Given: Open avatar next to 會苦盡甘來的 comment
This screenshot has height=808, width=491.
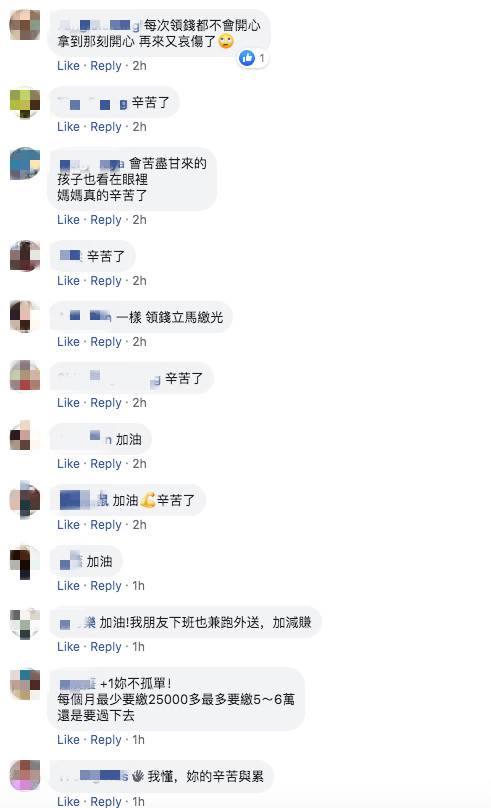Looking at the screenshot, I should click(x=25, y=163).
